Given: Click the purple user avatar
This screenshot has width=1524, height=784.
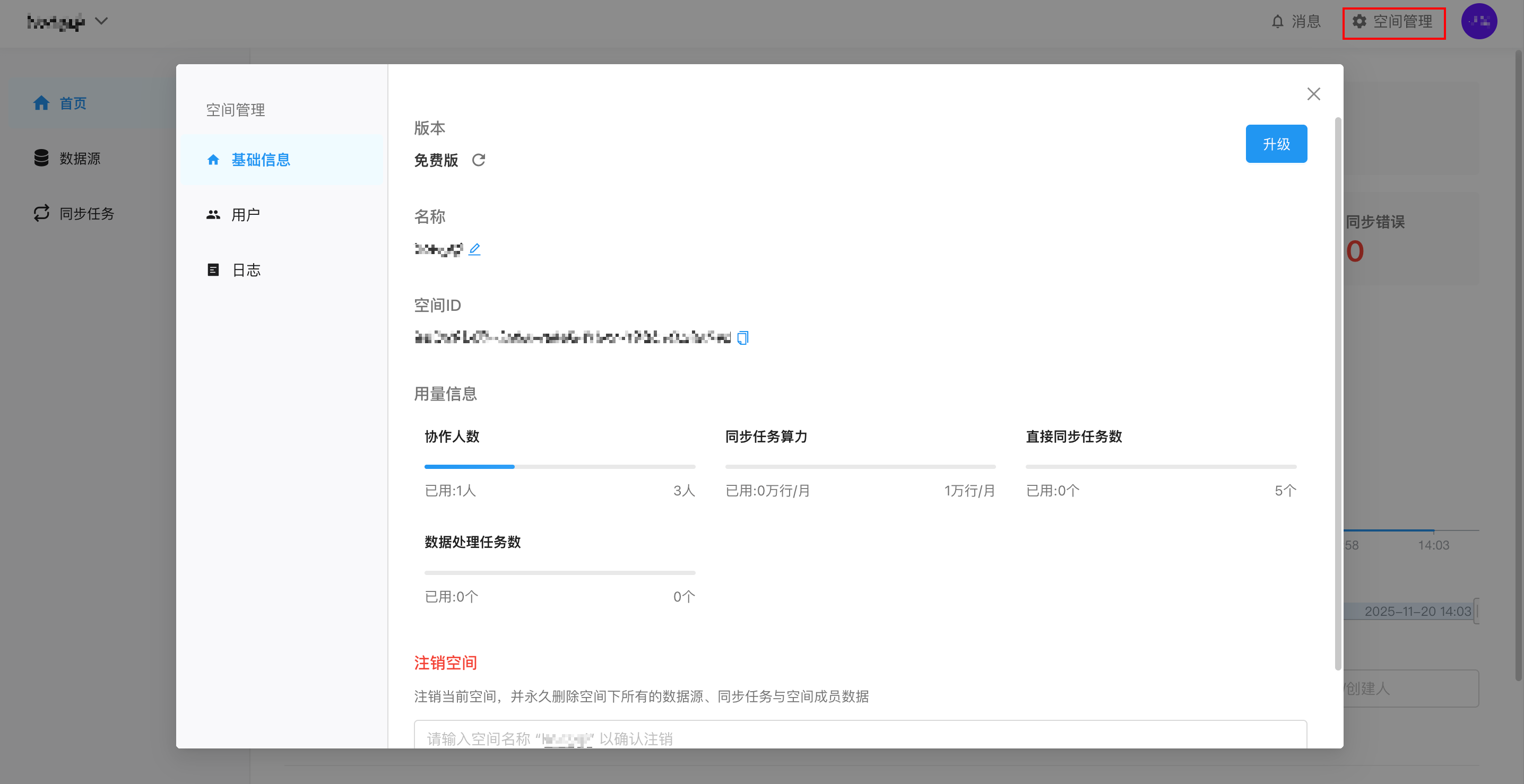Looking at the screenshot, I should click(x=1478, y=22).
